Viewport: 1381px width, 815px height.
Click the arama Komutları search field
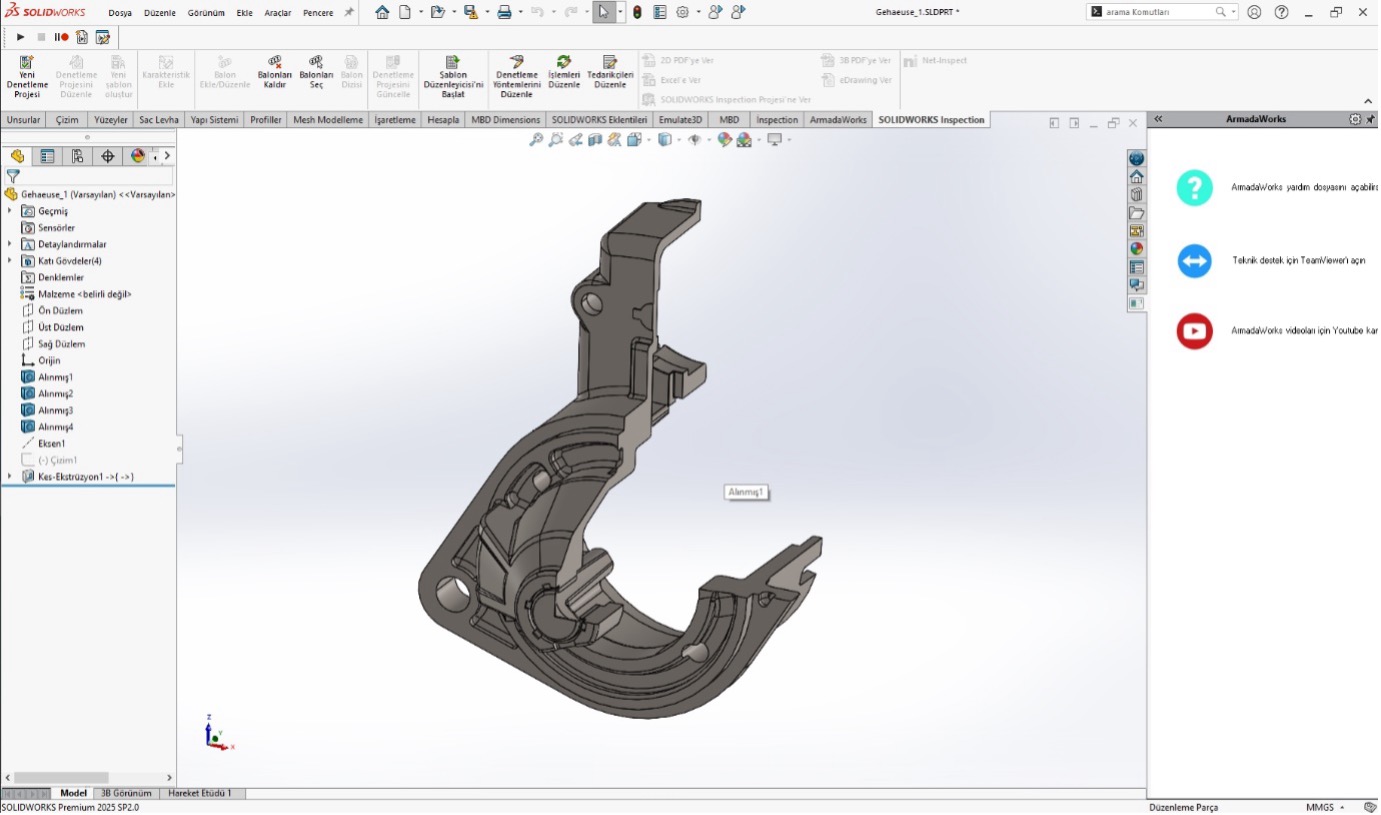[1160, 12]
